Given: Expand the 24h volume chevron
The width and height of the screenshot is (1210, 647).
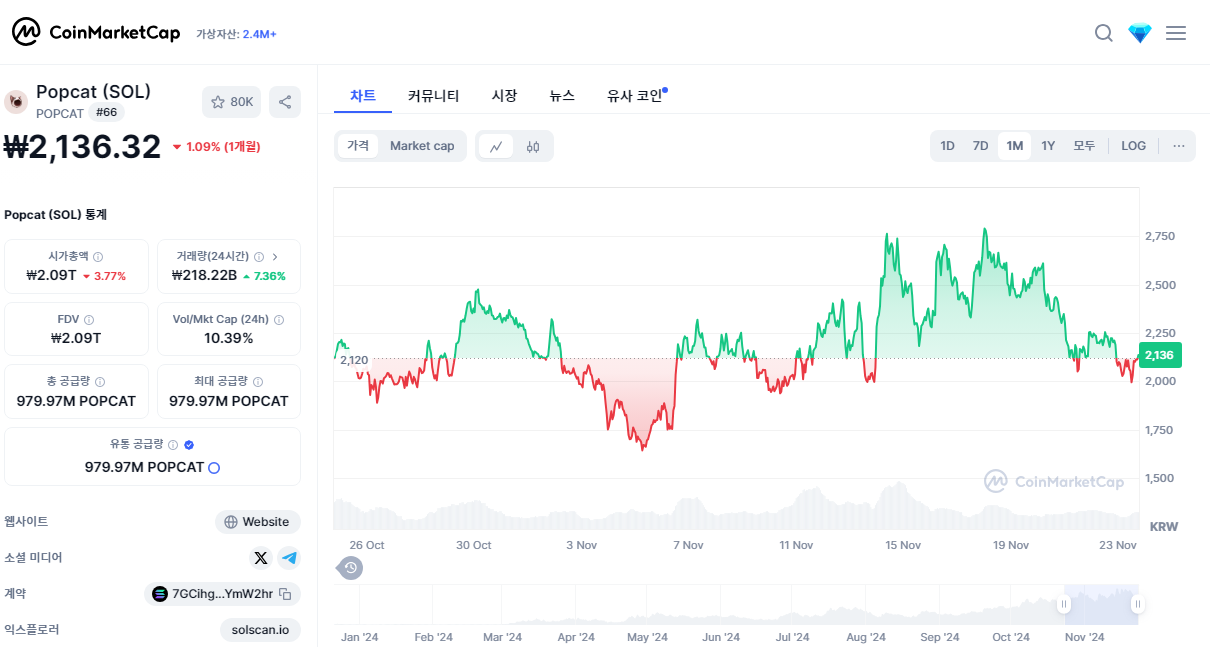Looking at the screenshot, I should click(x=275, y=257).
